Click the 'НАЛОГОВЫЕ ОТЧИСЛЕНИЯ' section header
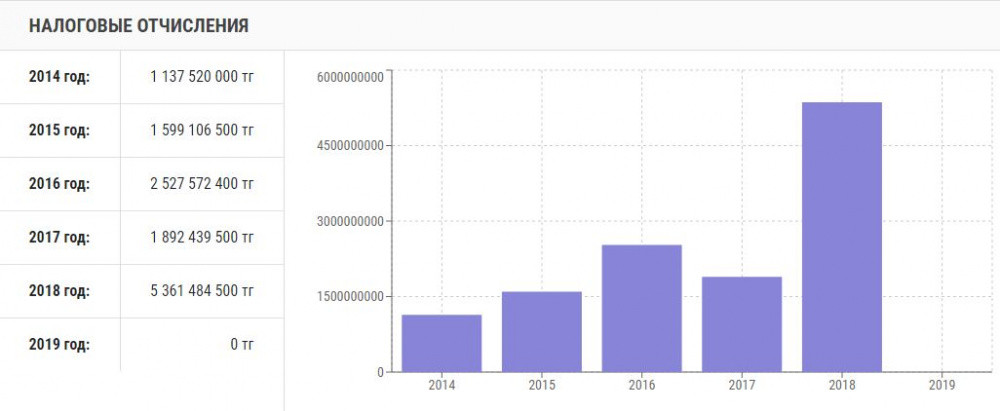The height and width of the screenshot is (411, 1000). [x=139, y=26]
